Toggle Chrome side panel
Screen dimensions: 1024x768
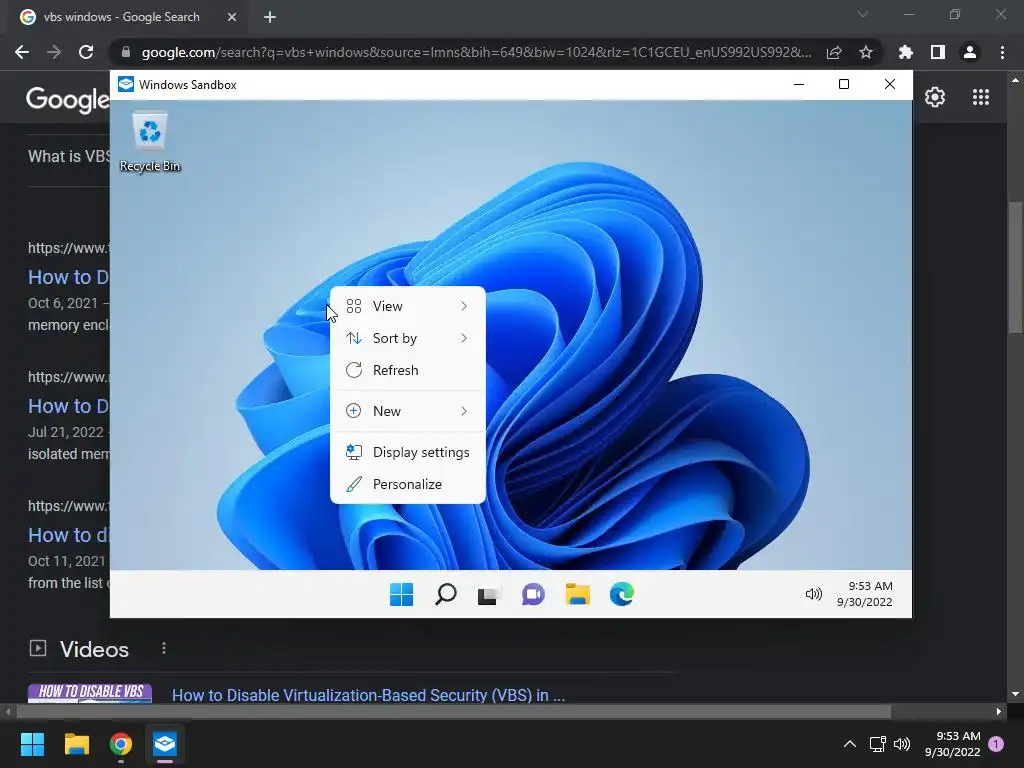(938, 52)
